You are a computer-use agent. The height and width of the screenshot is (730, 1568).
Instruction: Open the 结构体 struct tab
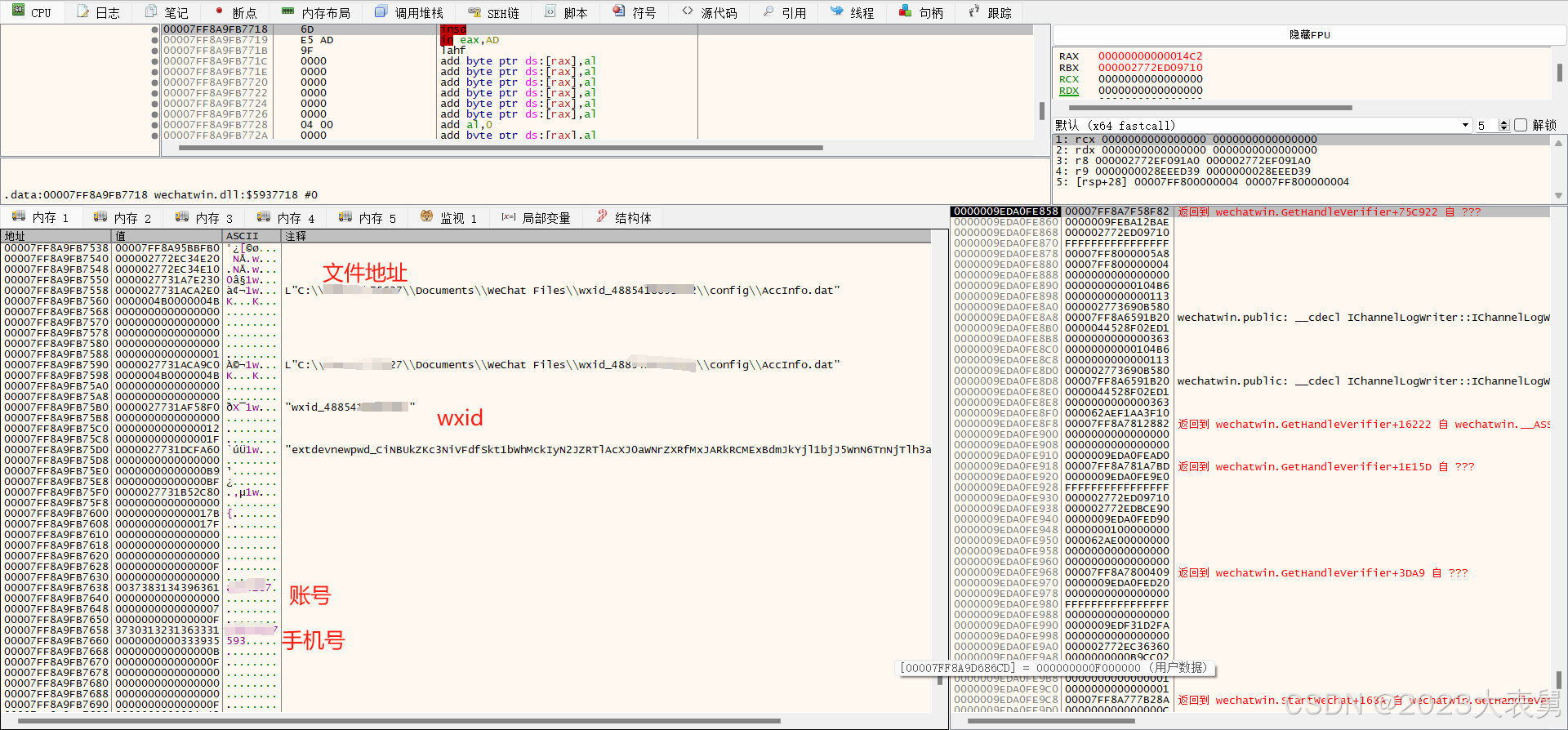coord(624,217)
